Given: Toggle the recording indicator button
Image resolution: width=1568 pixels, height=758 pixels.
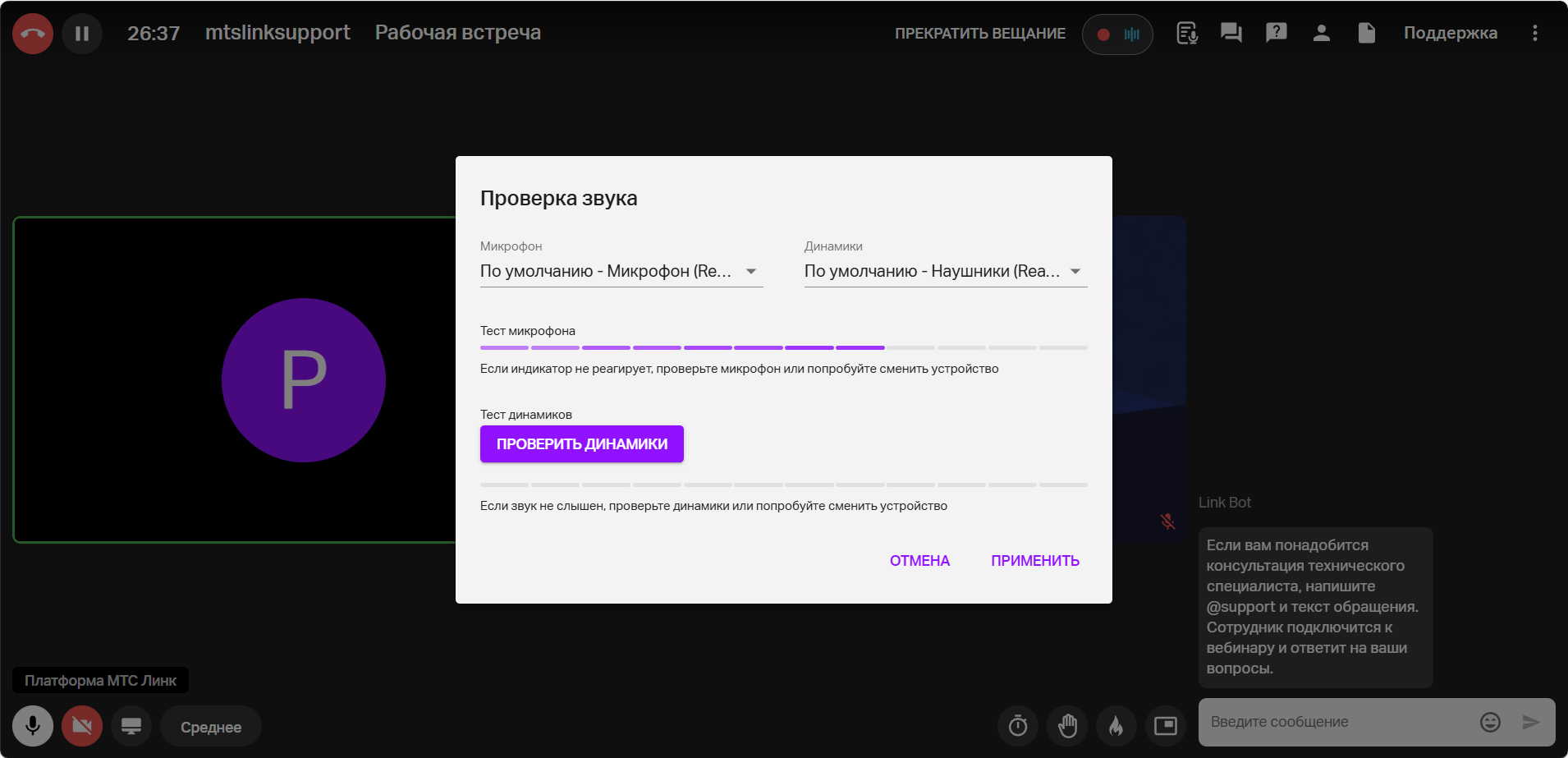Looking at the screenshot, I should (1116, 34).
